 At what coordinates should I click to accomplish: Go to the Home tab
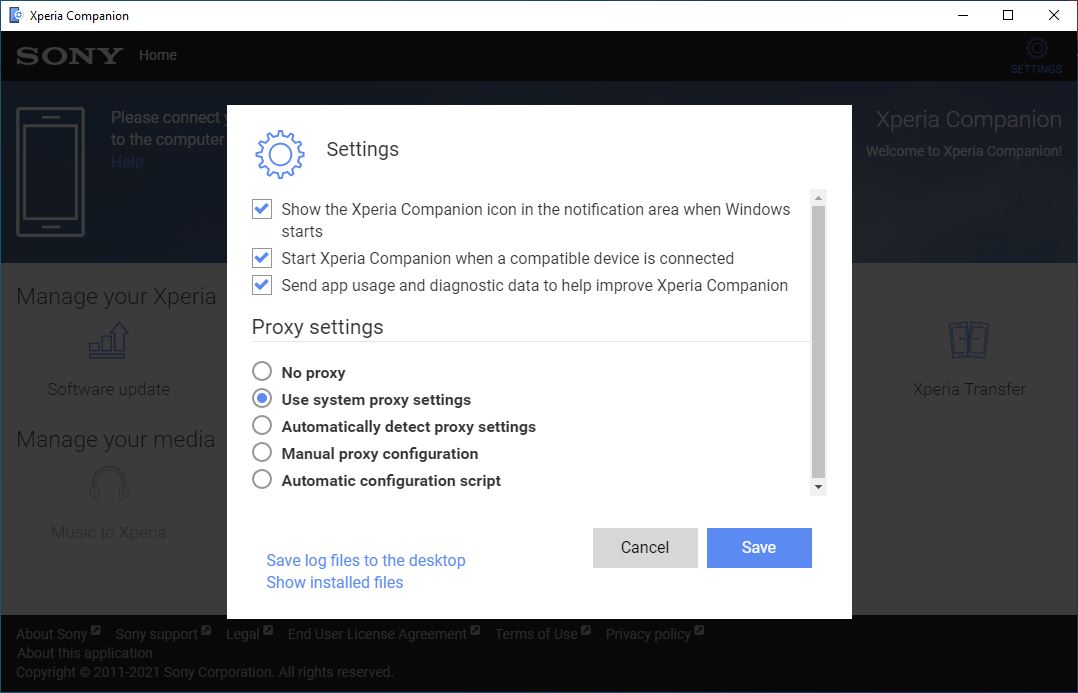pyautogui.click(x=157, y=55)
